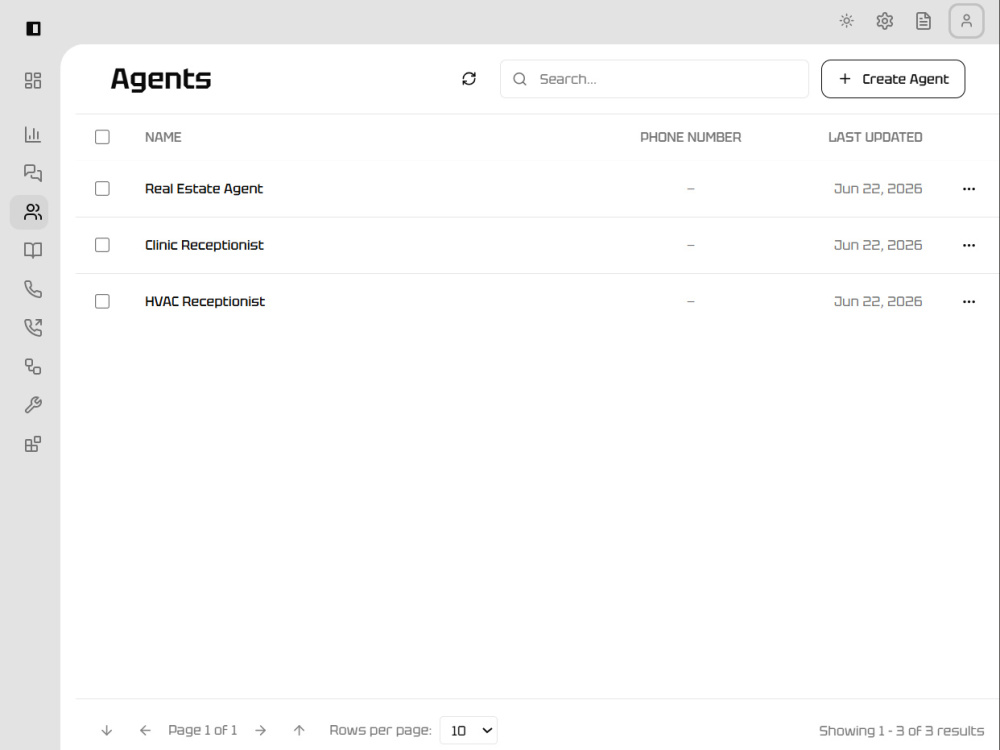Open the dashboard grid icon in sidebar

(33, 80)
